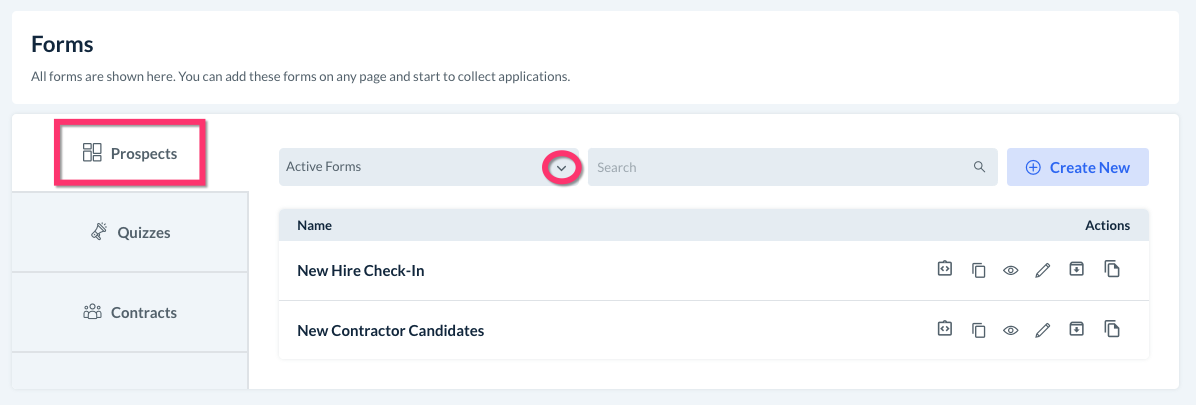Screen dimensions: 1196x405
Task: Open the Quizzes tab
Action: (x=130, y=233)
